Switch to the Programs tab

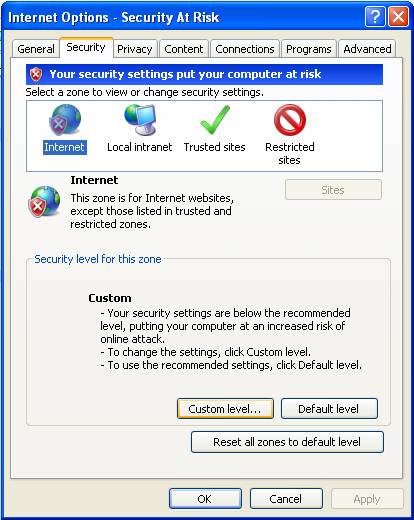click(309, 49)
